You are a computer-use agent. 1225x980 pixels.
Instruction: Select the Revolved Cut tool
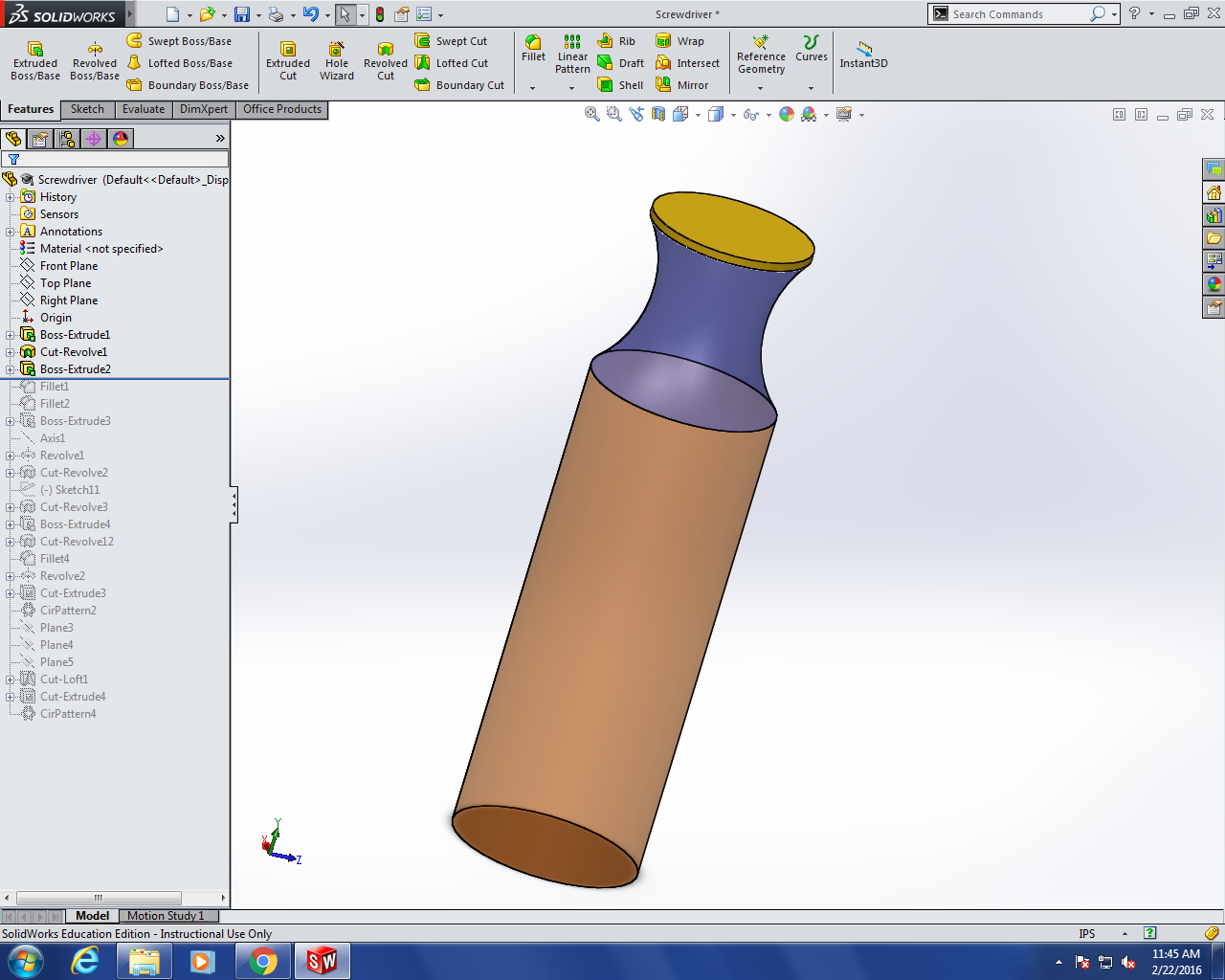(386, 61)
